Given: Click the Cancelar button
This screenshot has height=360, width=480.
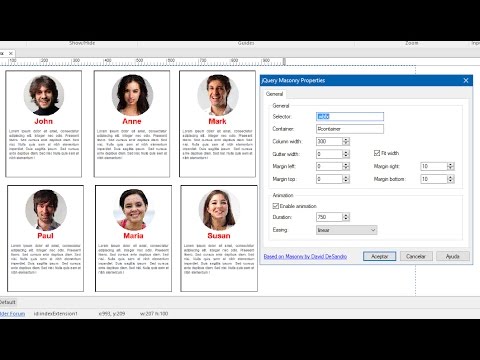Looking at the screenshot, I should click(416, 256).
